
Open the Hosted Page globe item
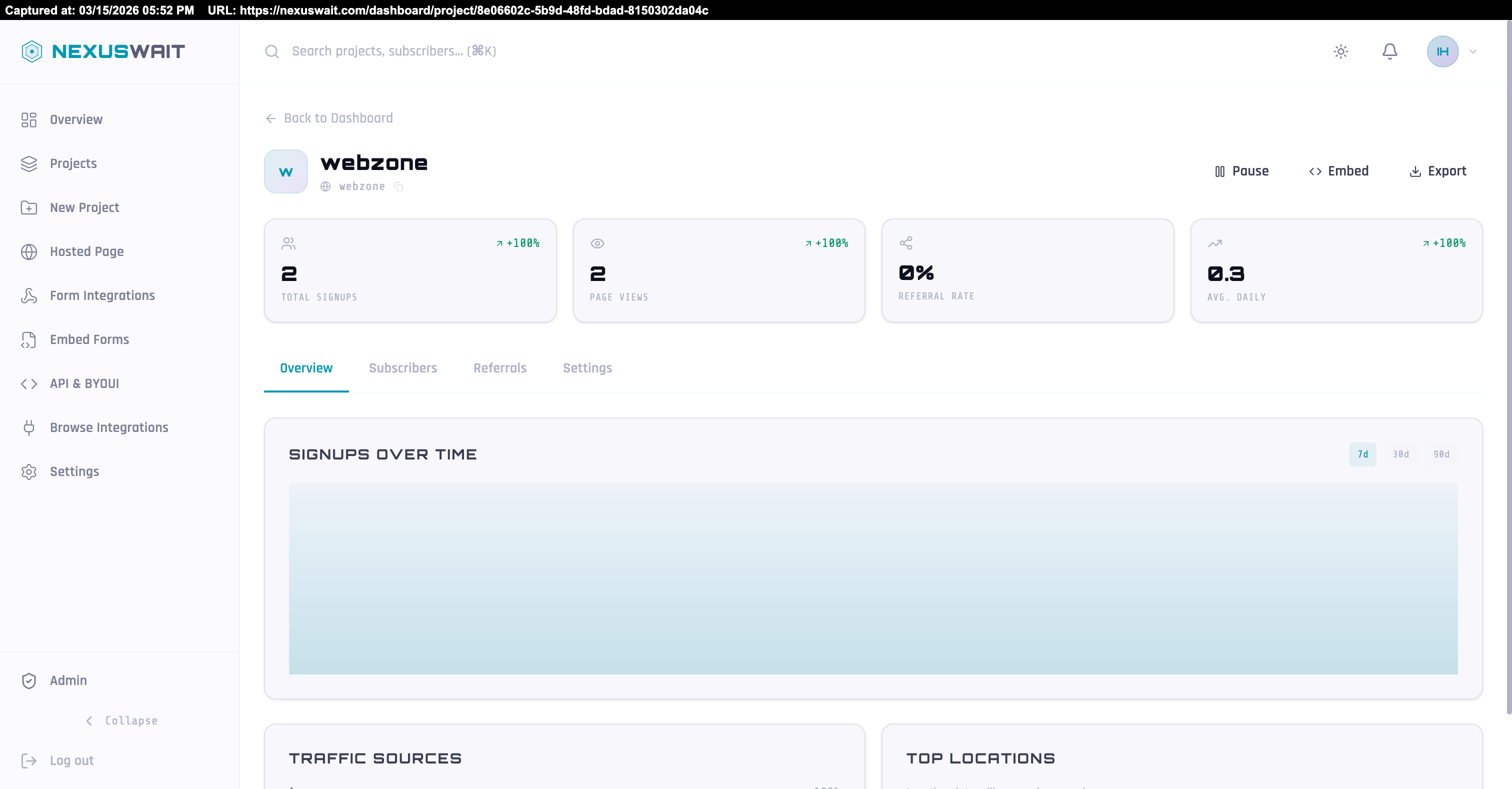(87, 251)
